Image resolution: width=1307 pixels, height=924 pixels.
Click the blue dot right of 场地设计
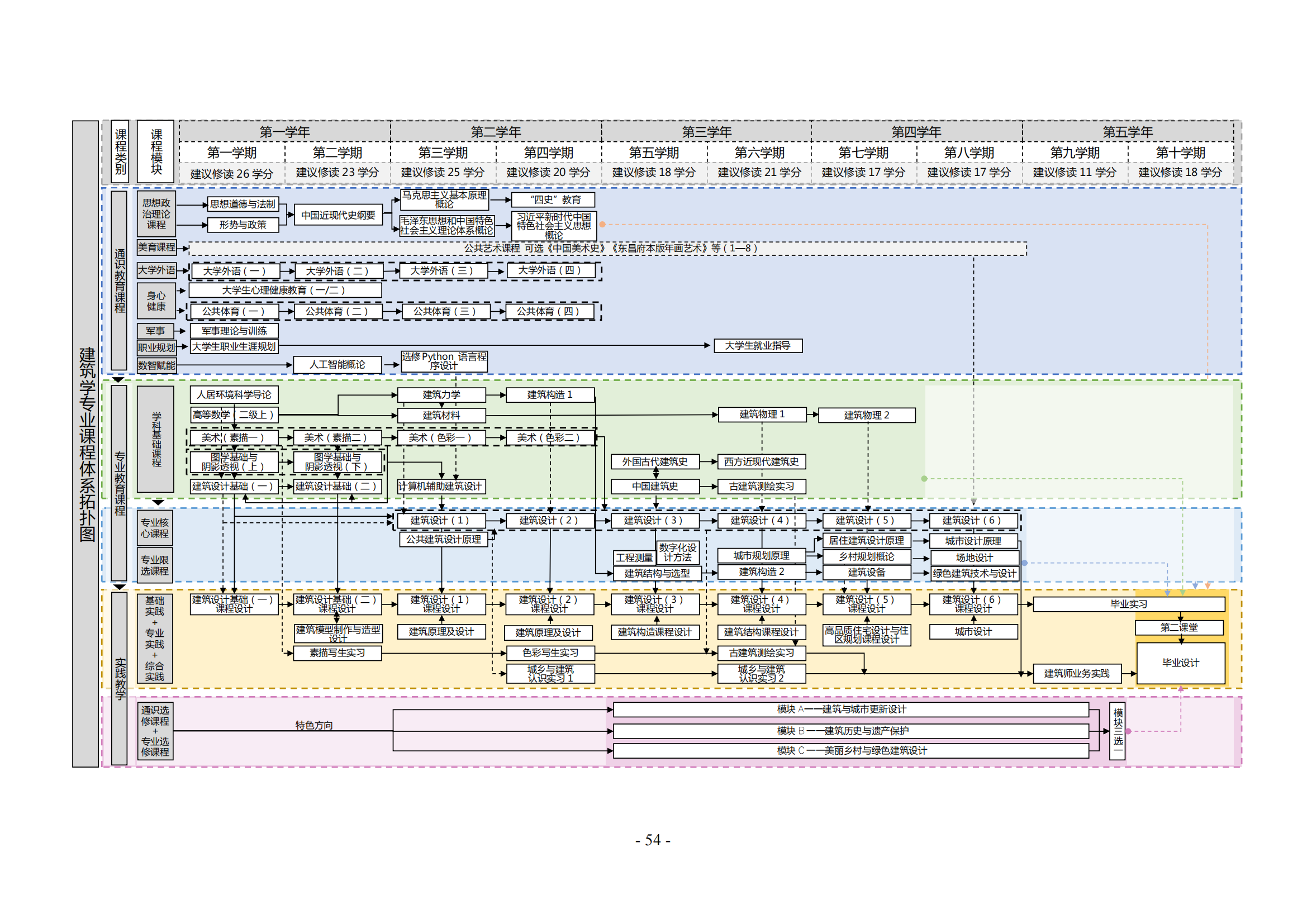click(x=1024, y=563)
